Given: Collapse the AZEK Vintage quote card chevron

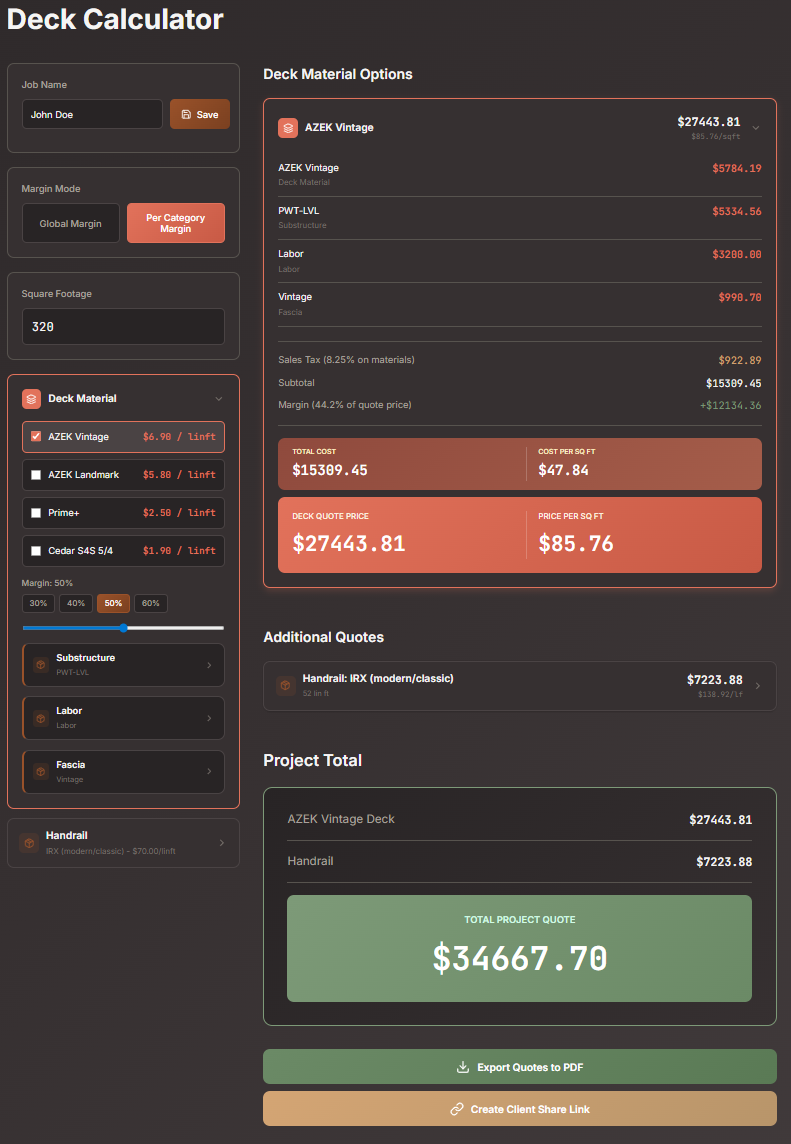Looking at the screenshot, I should coord(756,128).
